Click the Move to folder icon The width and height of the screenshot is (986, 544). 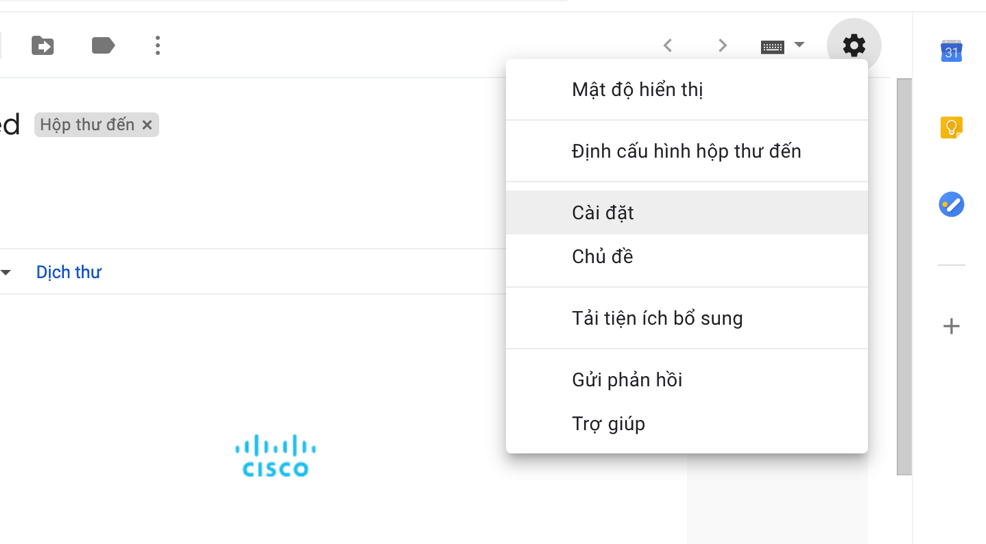coord(43,45)
